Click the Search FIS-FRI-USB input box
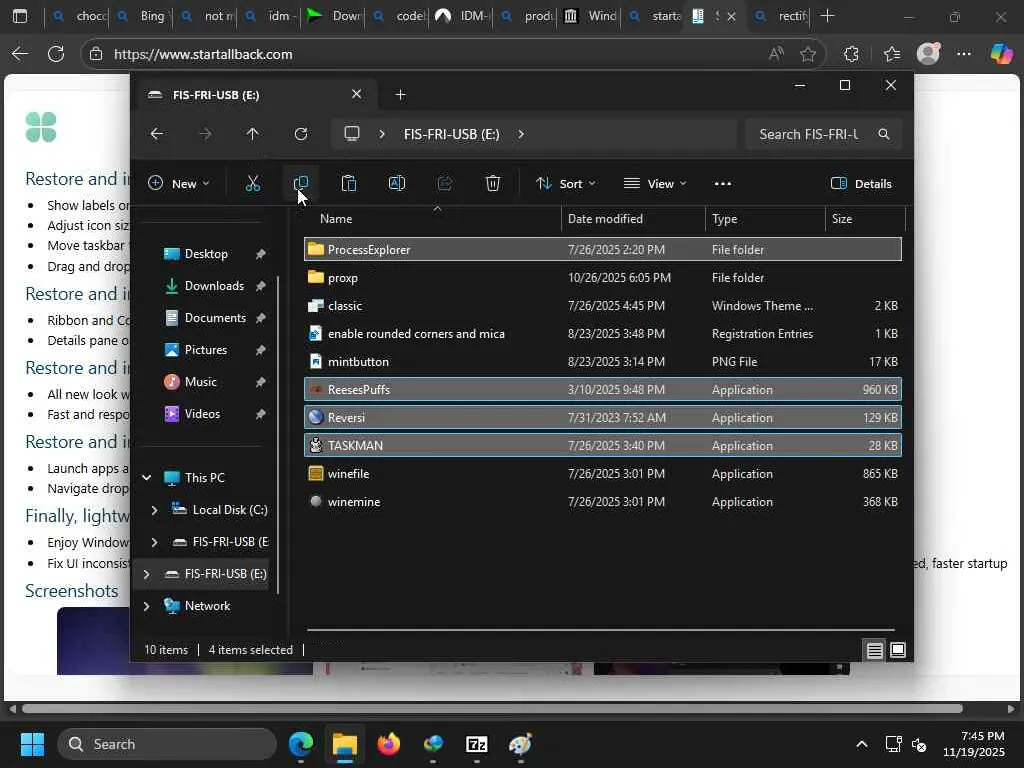 coord(808,134)
